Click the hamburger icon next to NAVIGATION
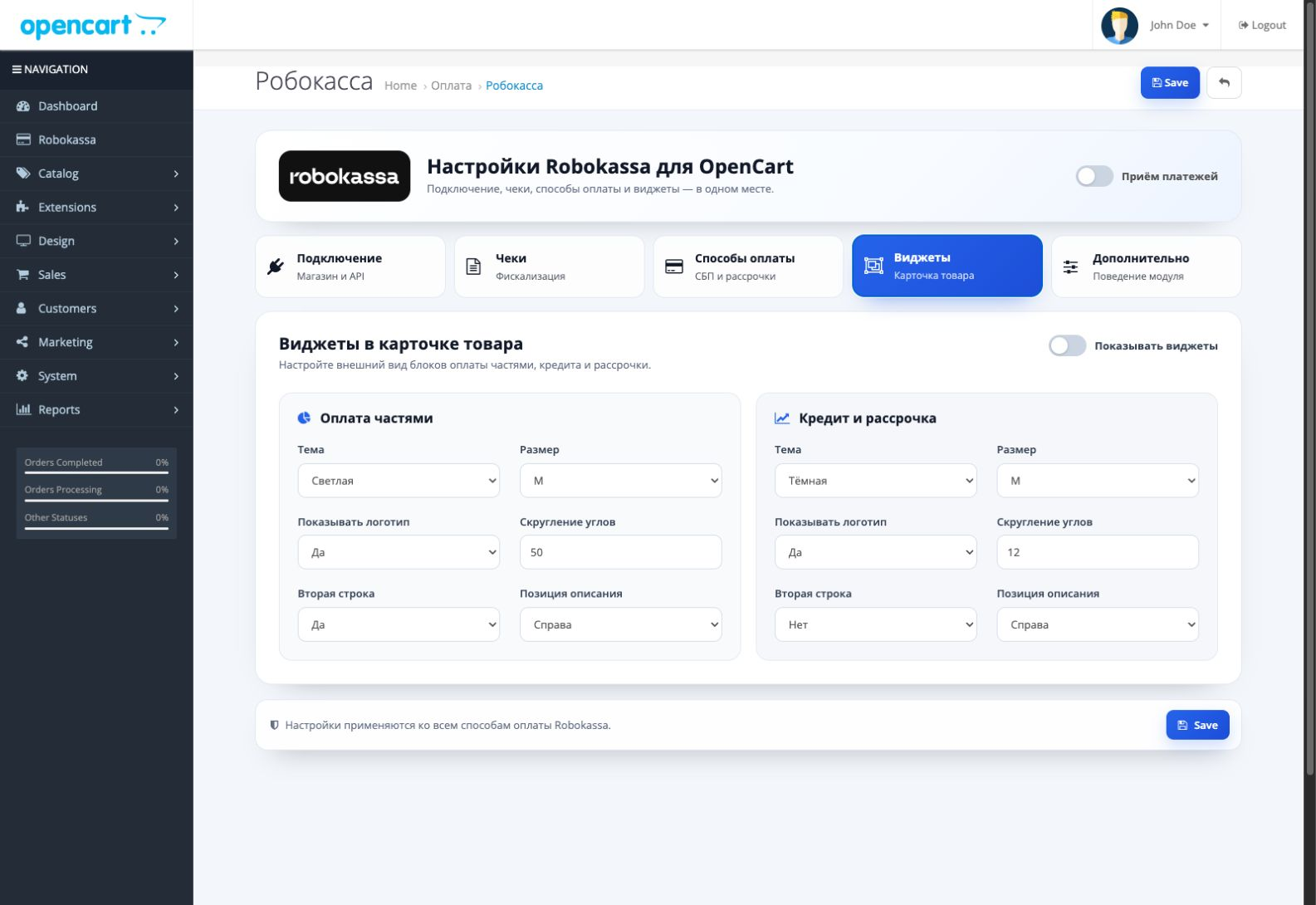The width and height of the screenshot is (1316, 905). tap(17, 70)
